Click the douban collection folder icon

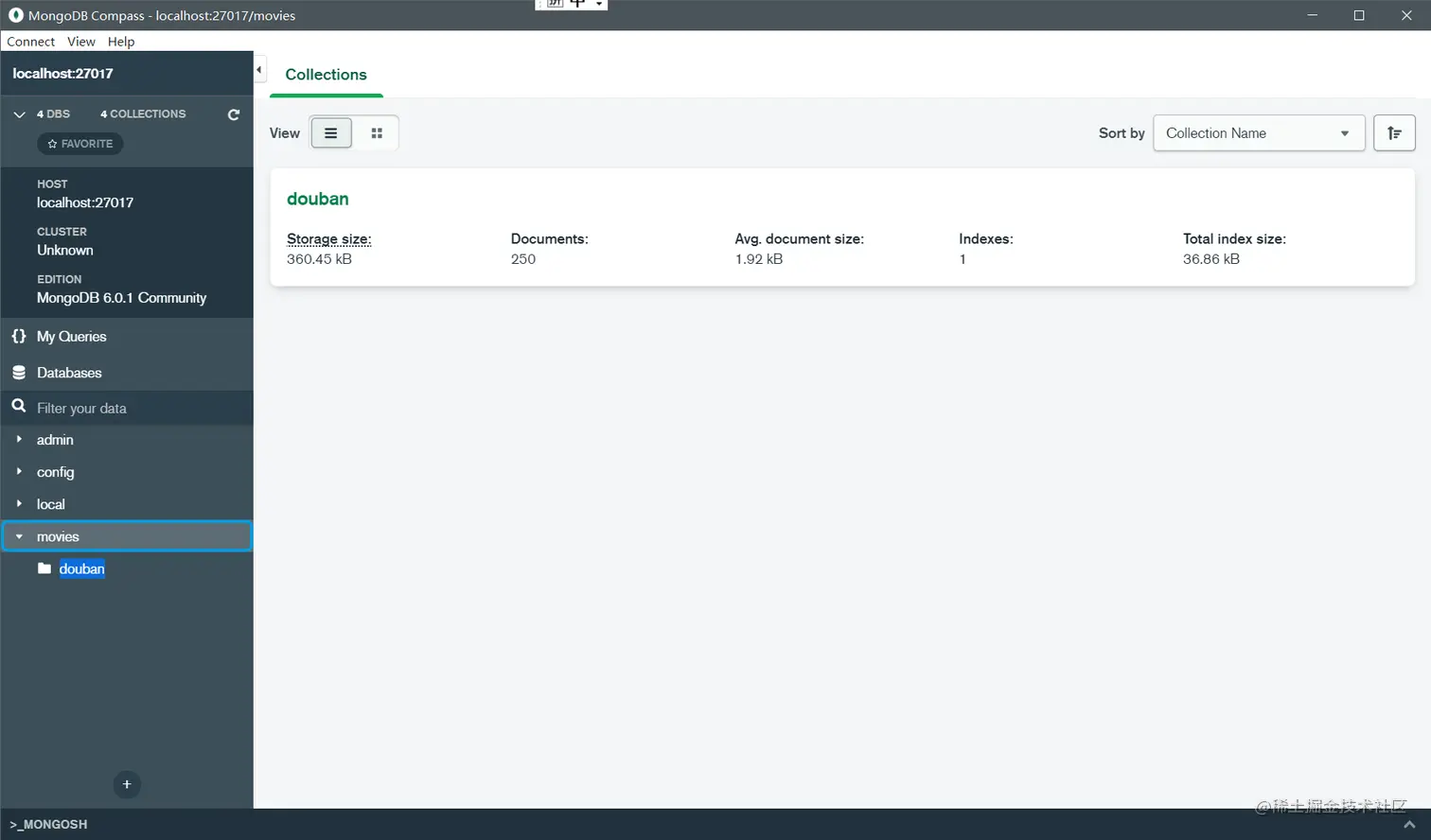[x=44, y=569]
